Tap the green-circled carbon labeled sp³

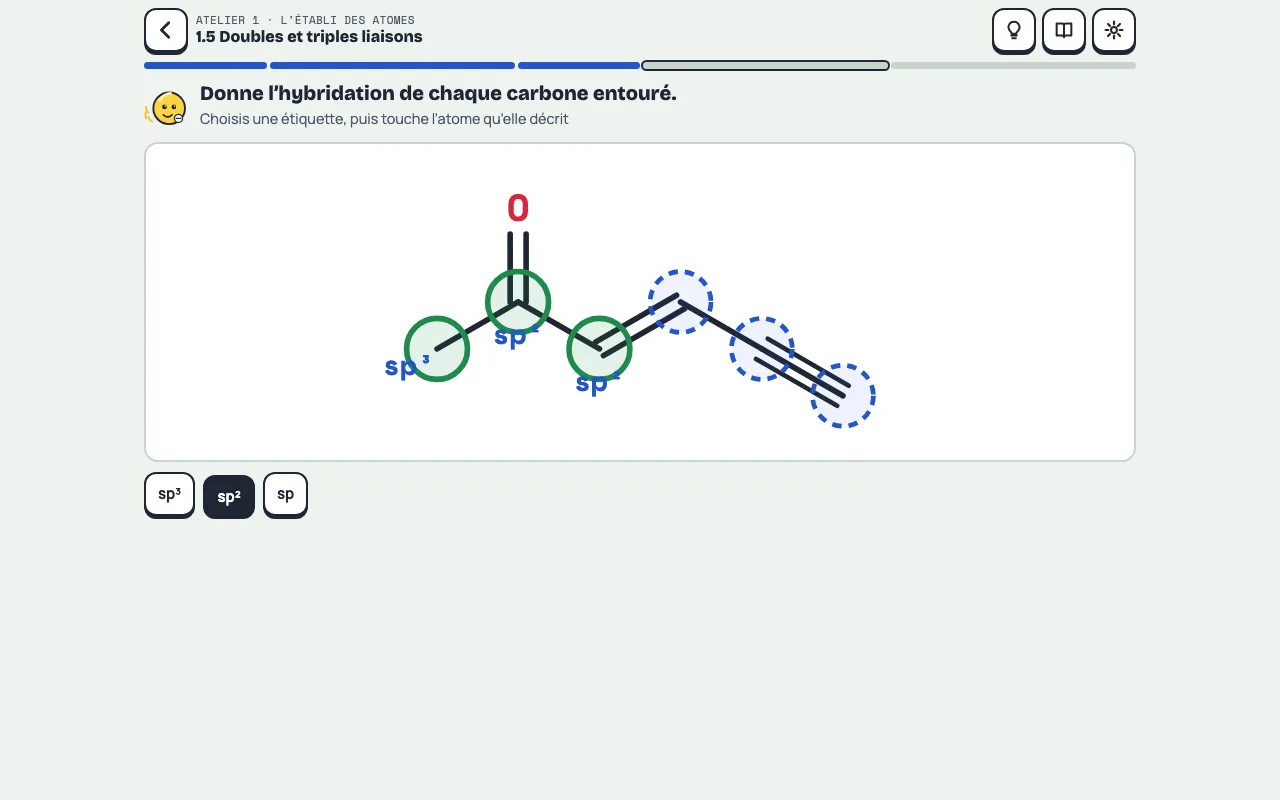(437, 349)
